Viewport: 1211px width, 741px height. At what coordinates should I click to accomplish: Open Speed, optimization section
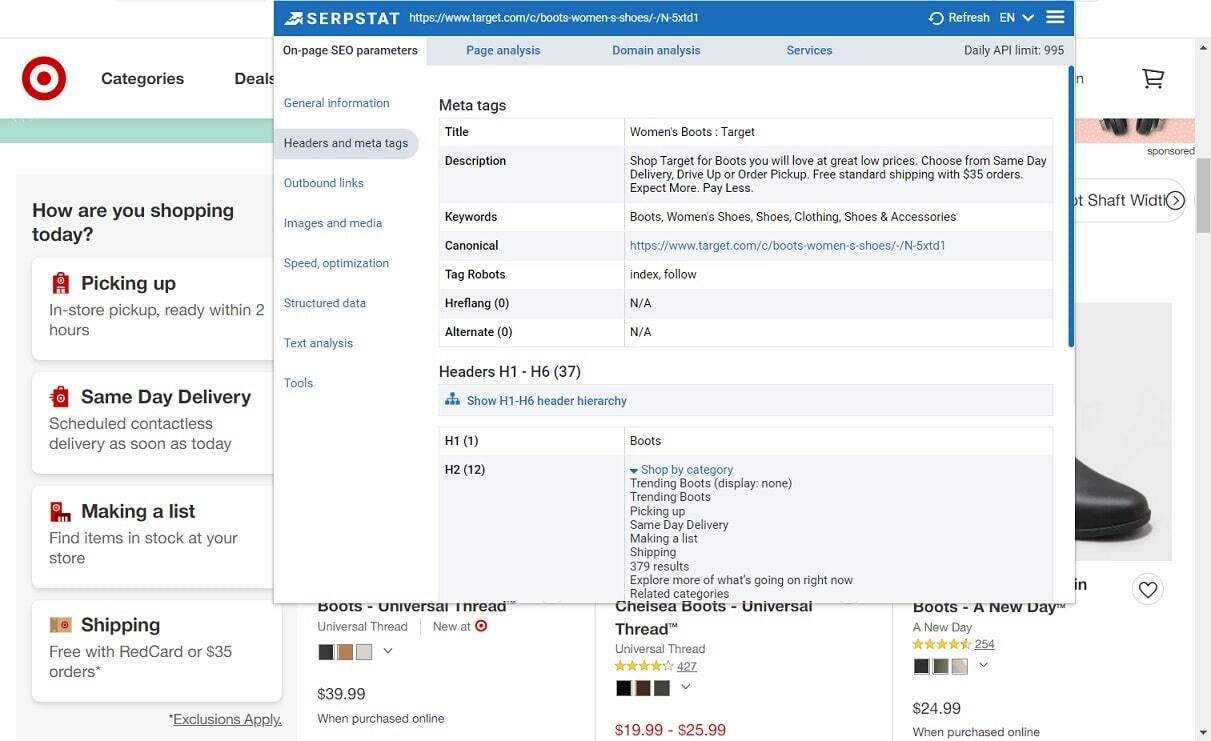(336, 263)
